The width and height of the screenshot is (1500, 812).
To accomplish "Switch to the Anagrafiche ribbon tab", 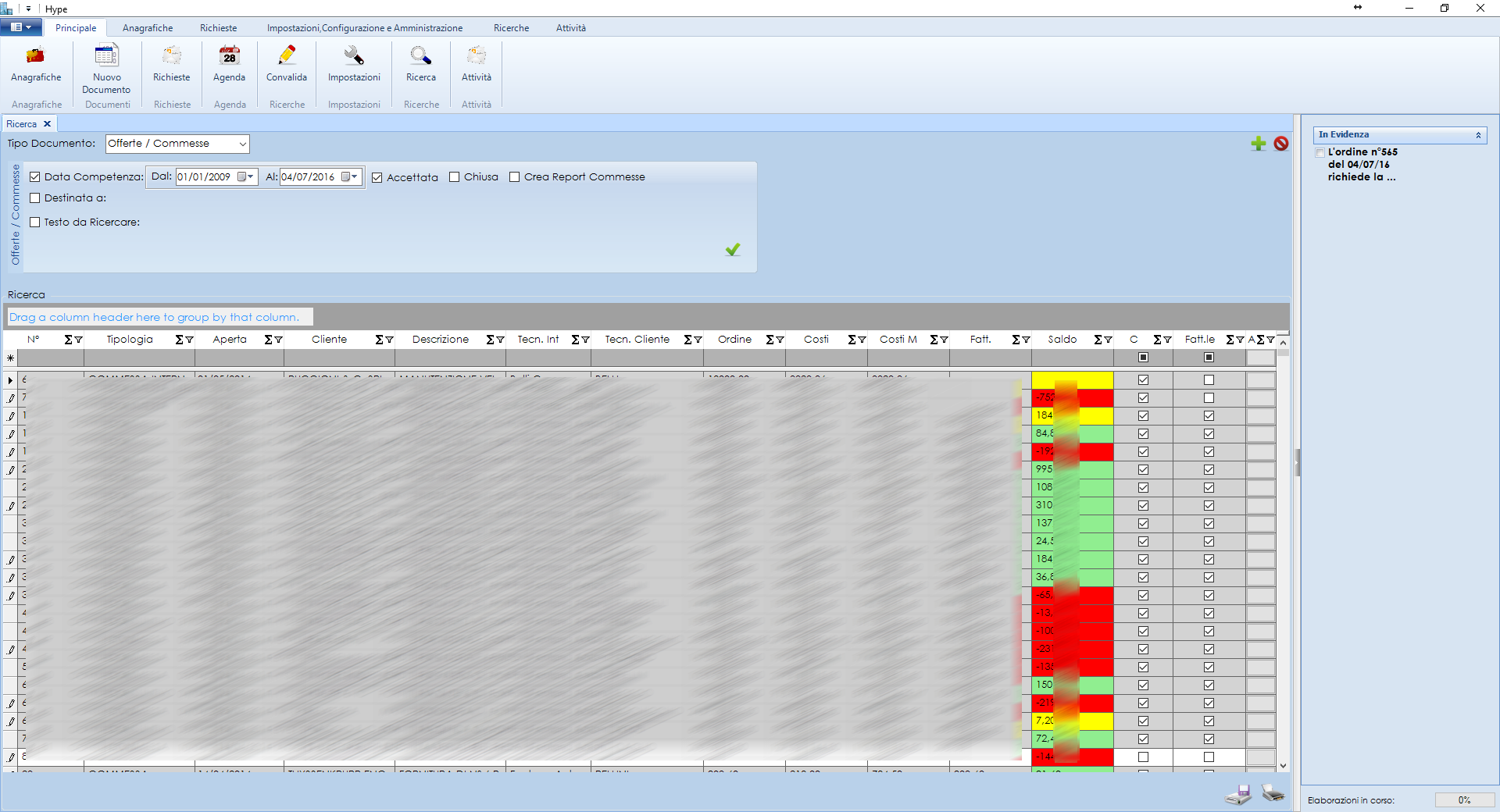I will 148,28.
